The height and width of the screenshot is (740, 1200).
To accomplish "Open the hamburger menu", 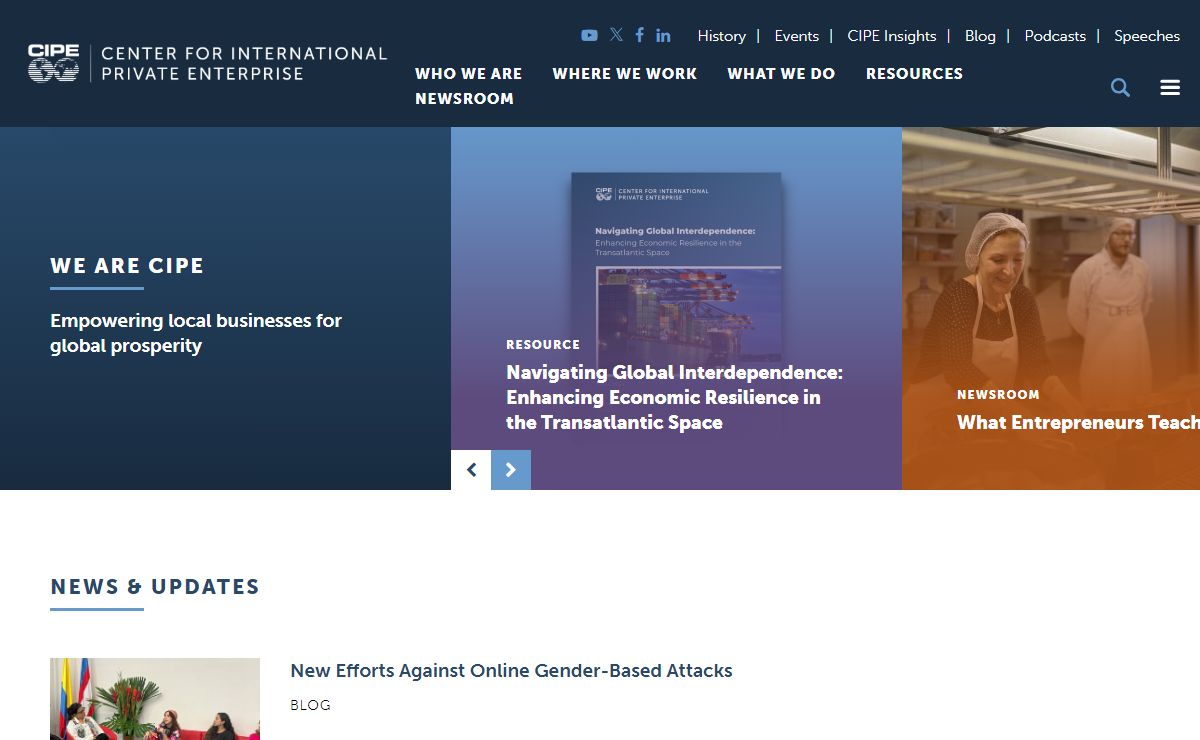I will (x=1170, y=87).
